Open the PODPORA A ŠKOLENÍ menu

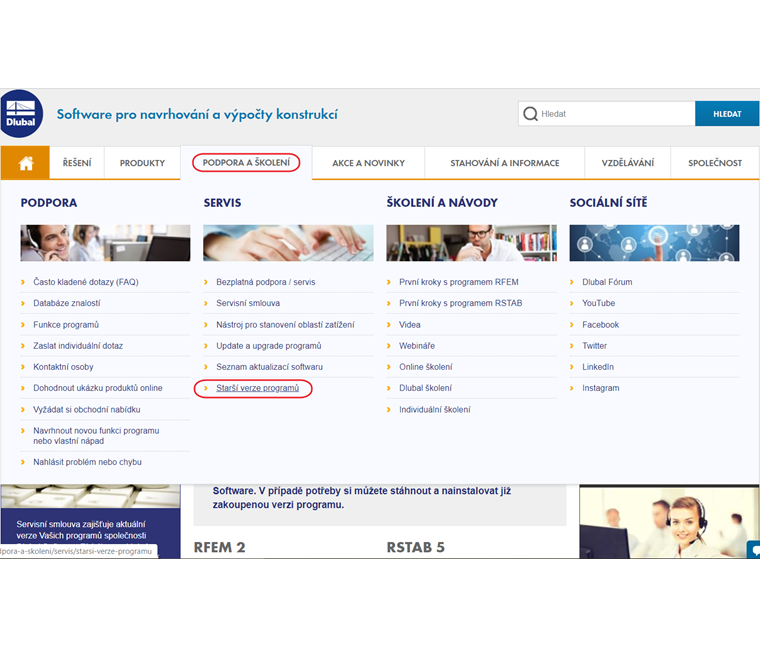[246, 162]
